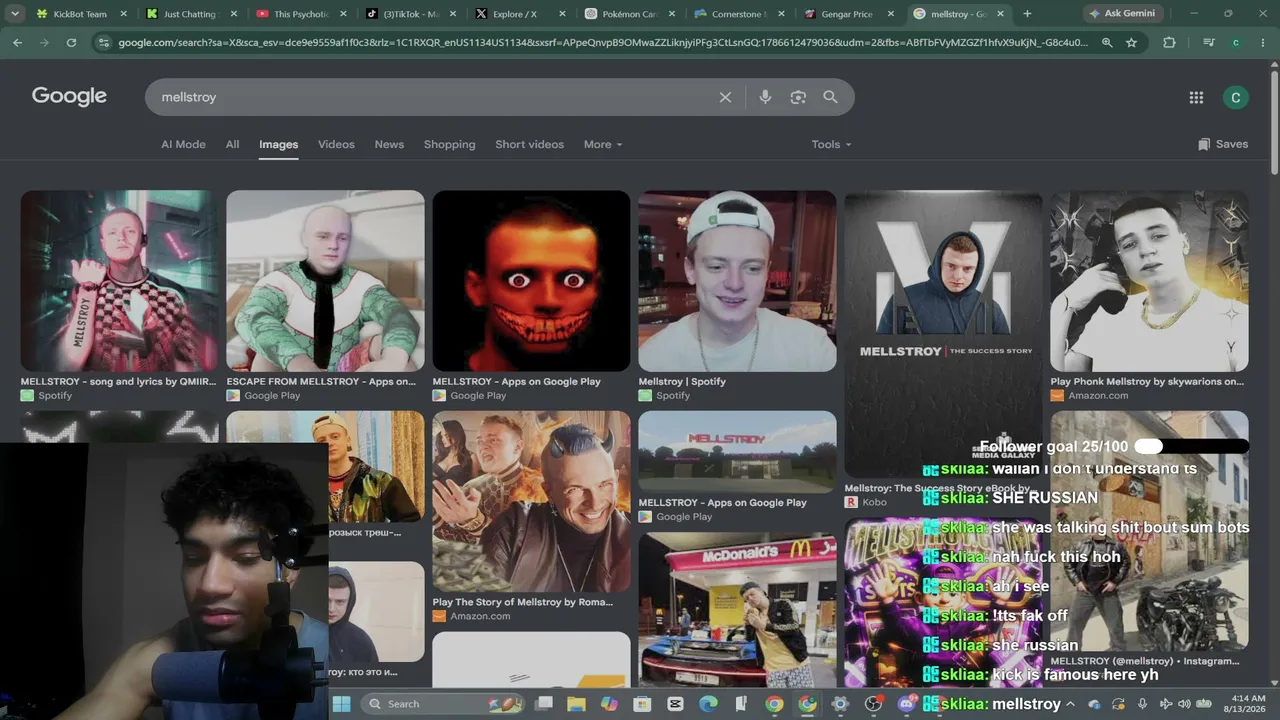Open File Explorer from the taskbar
Image resolution: width=1280 pixels, height=720 pixels.
click(x=577, y=704)
